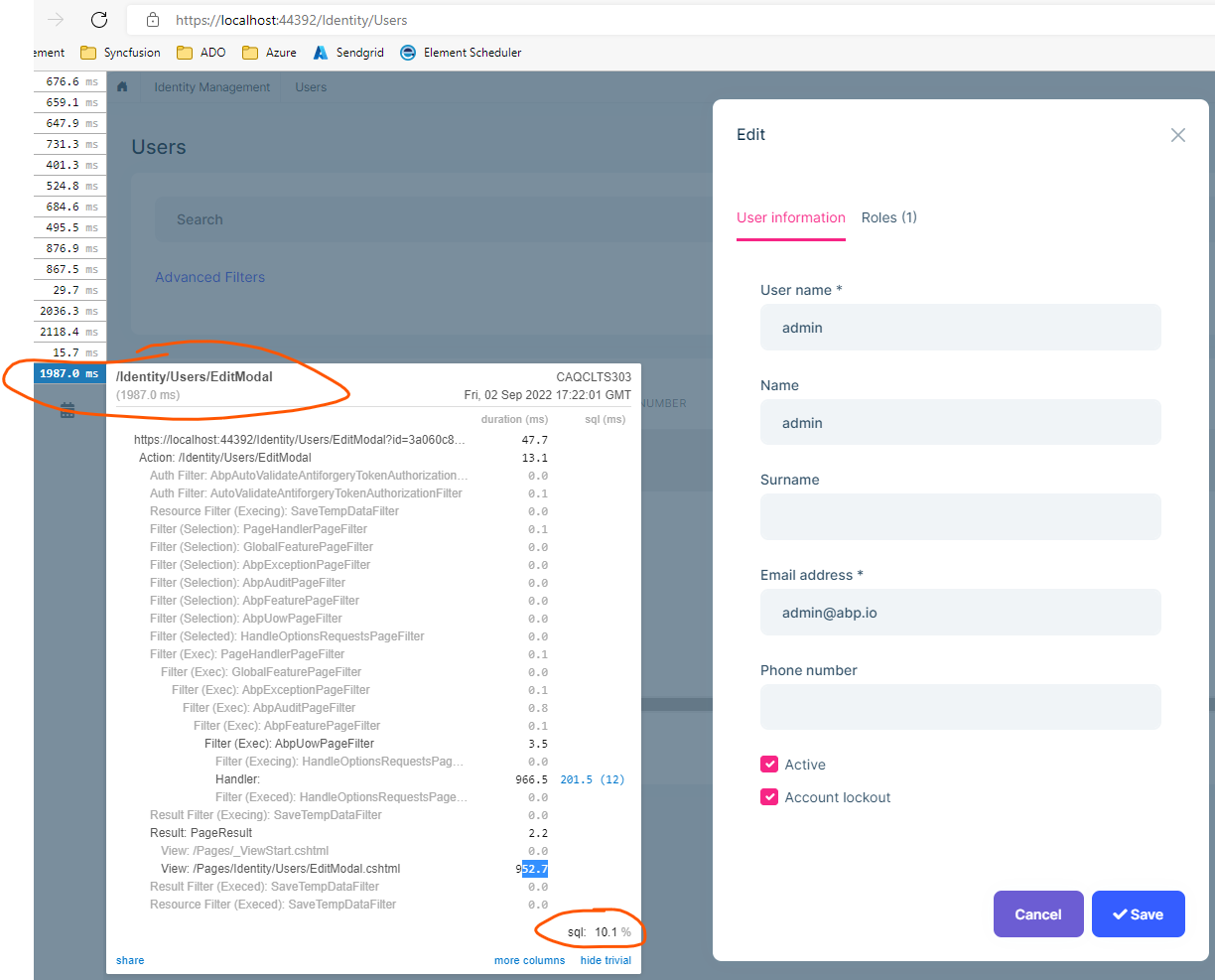Switch to the Roles (1) tab

[x=888, y=217]
